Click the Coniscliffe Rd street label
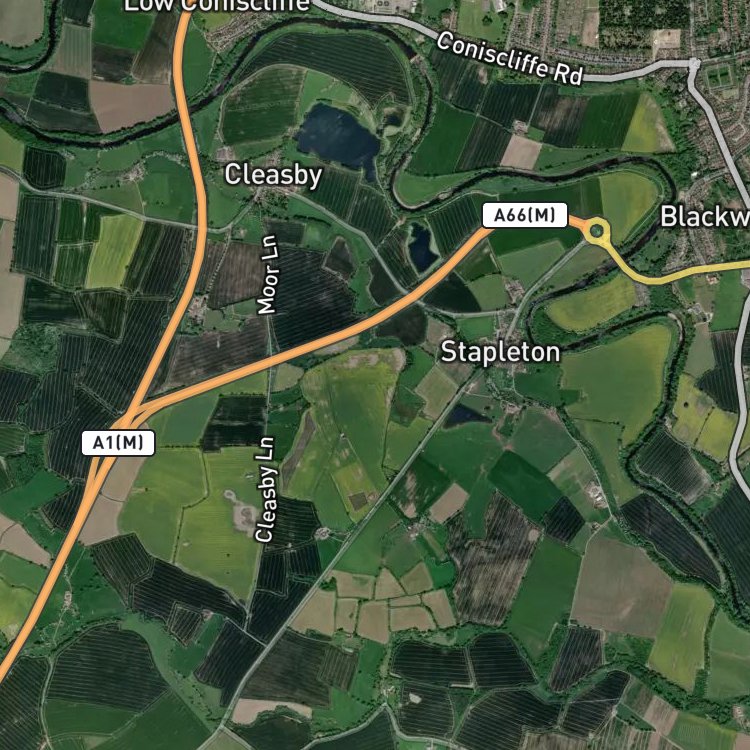 pyautogui.click(x=510, y=58)
